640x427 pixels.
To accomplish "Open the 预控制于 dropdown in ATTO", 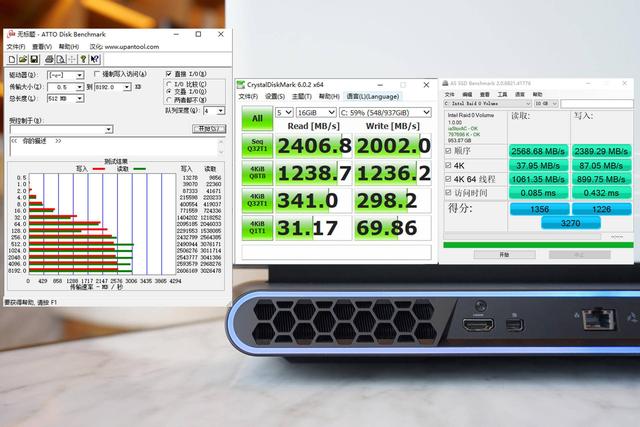I will [x=61, y=129].
